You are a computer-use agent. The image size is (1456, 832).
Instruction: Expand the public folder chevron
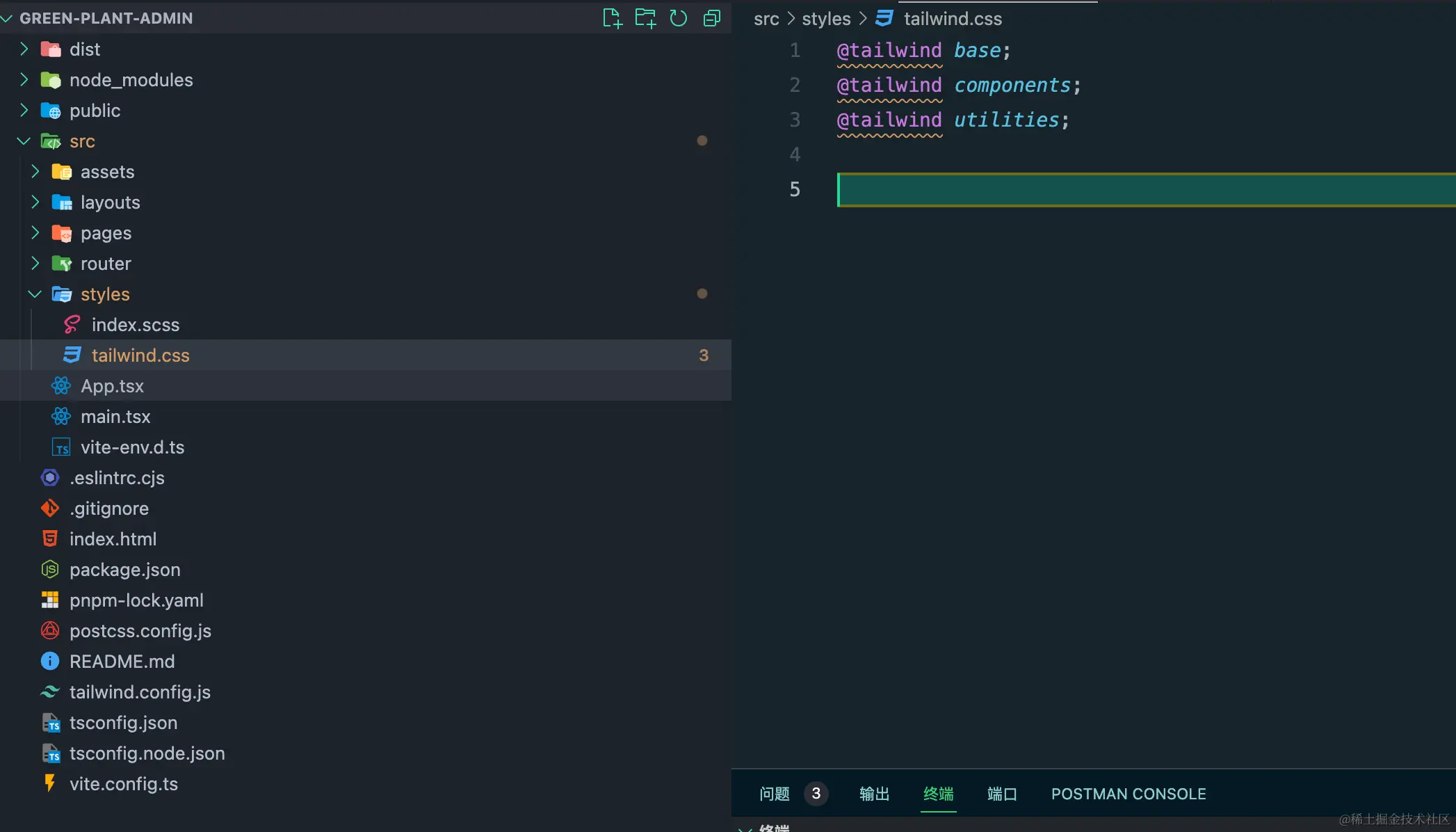24,110
